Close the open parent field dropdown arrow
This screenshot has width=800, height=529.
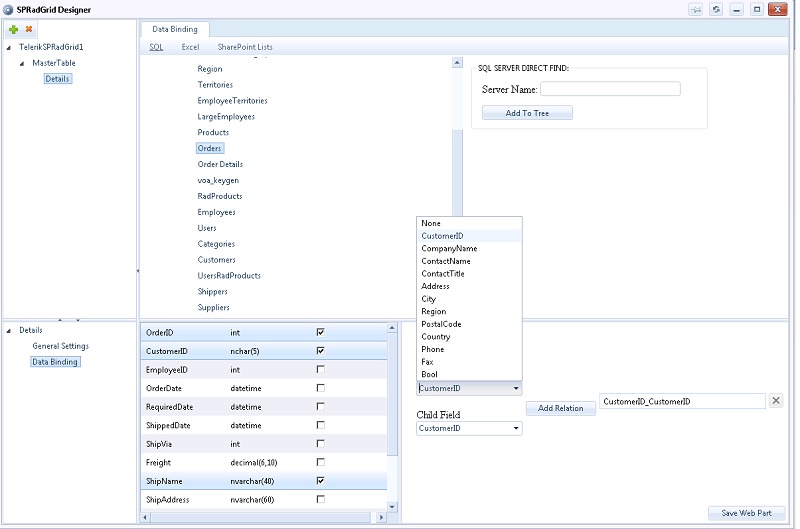[x=516, y=388]
